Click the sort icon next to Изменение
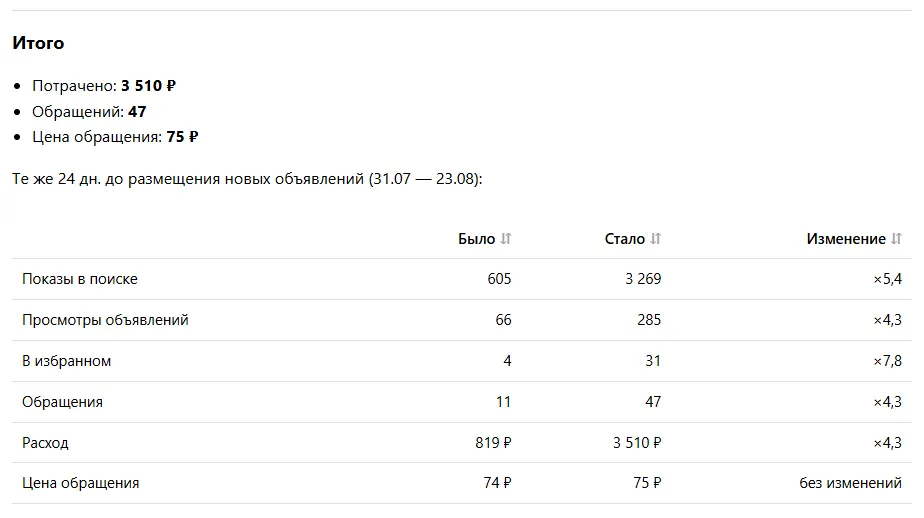The height and width of the screenshot is (518, 924). 896,239
